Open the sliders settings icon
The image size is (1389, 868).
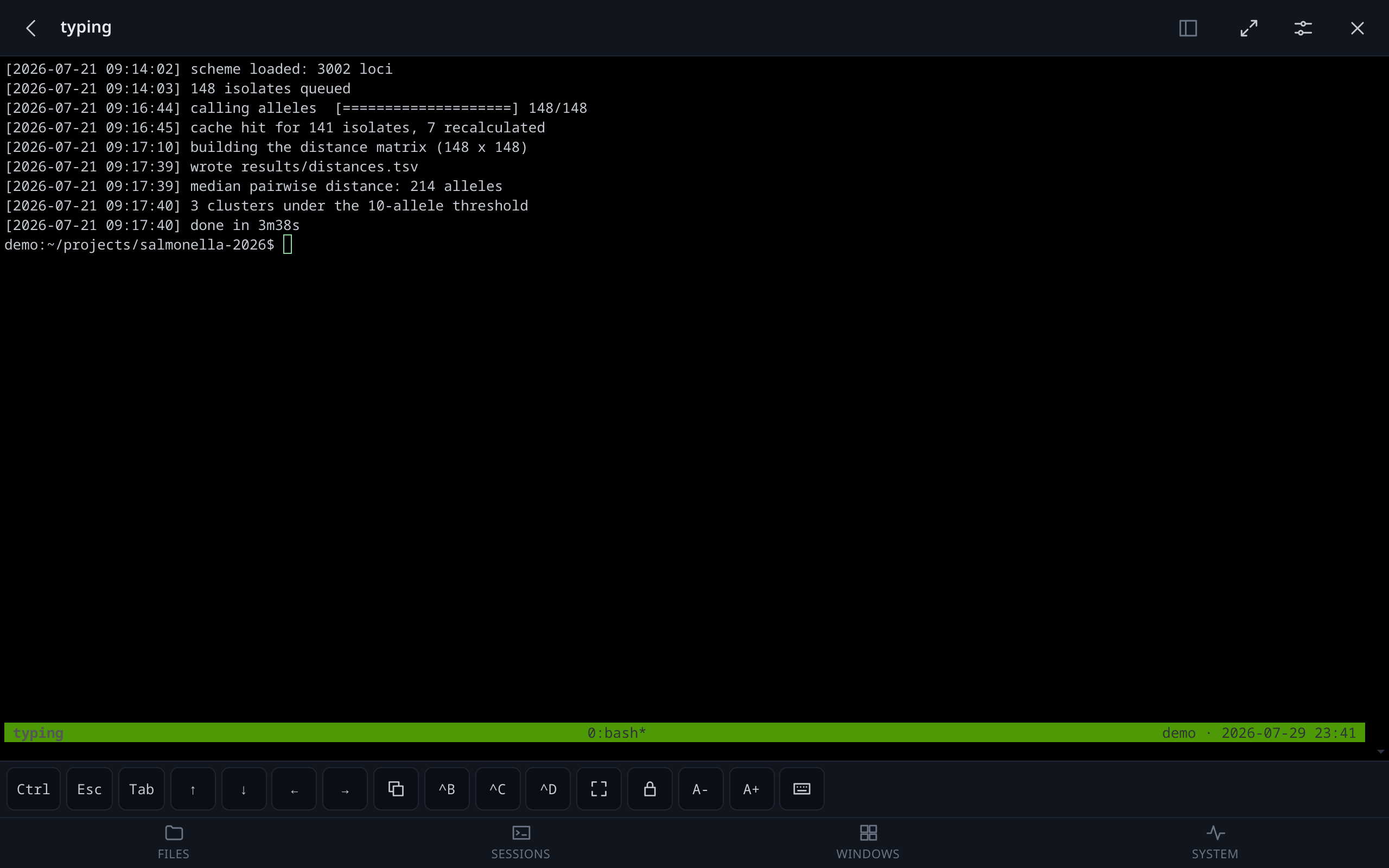coord(1303,28)
